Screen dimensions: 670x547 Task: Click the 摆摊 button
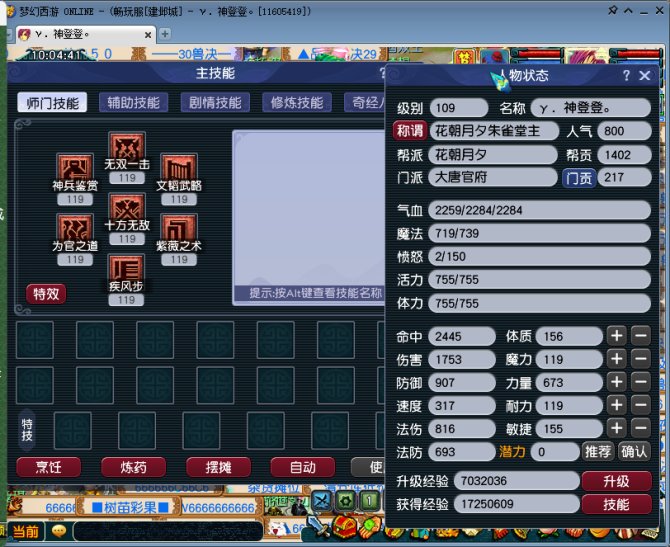click(x=218, y=467)
